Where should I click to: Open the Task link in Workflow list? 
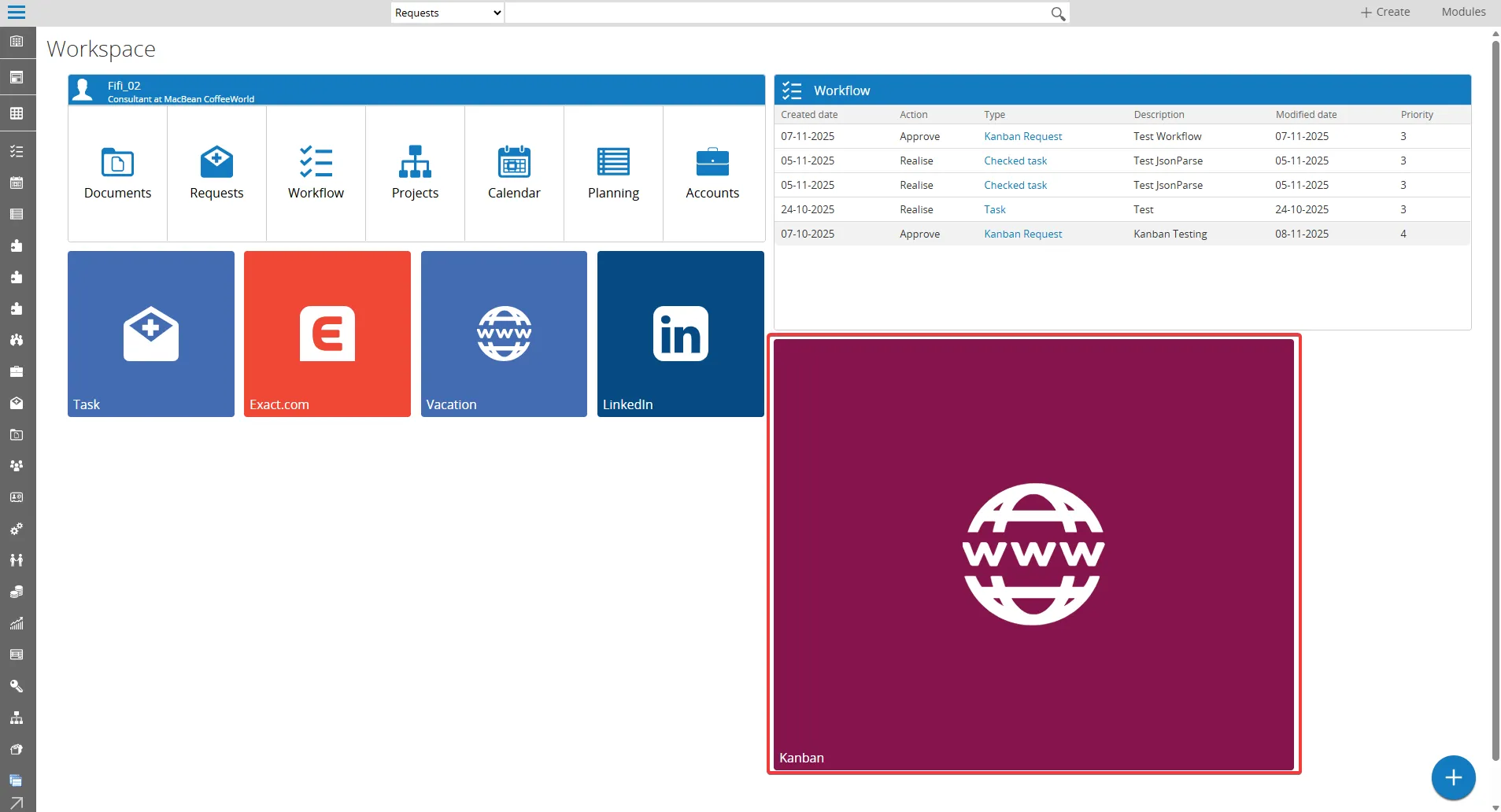[994, 209]
